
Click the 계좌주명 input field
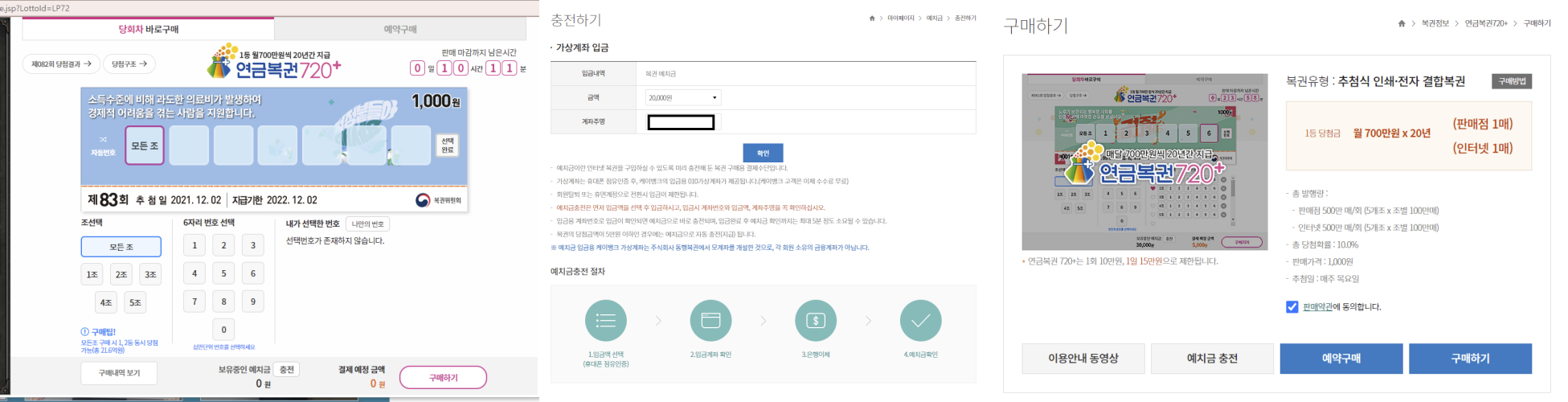[682, 122]
